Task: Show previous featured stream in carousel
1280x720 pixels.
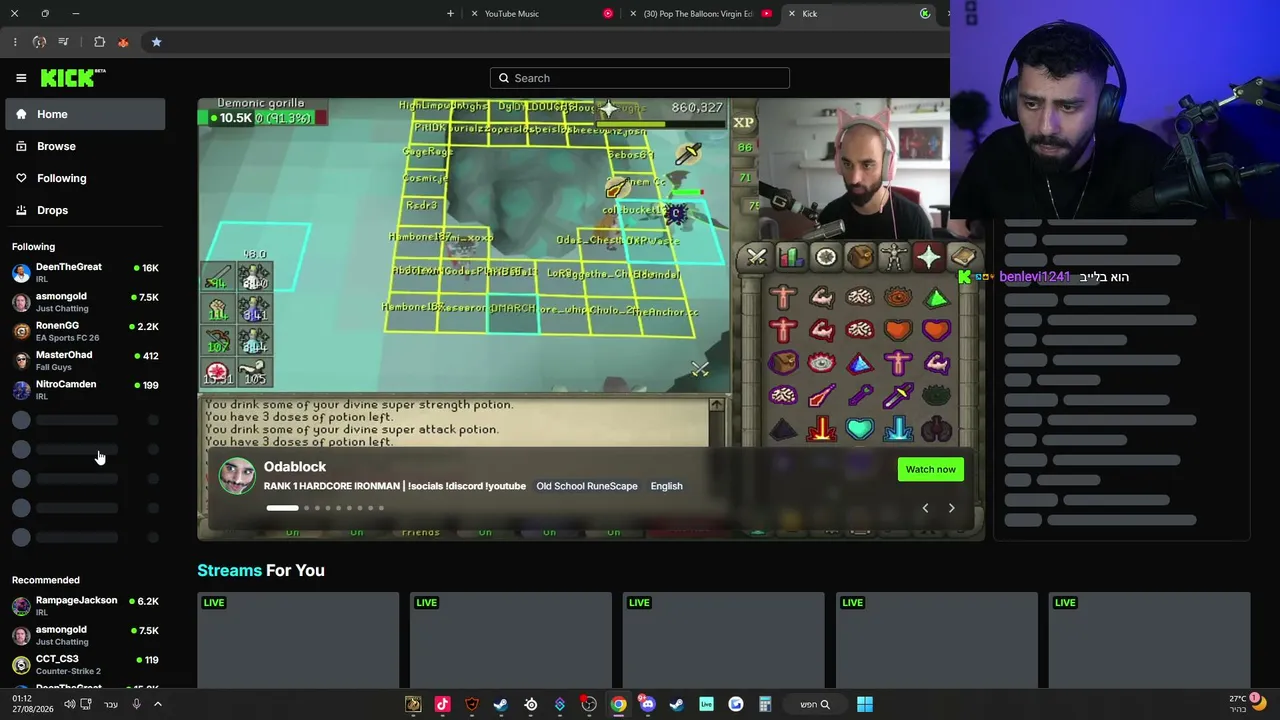Action: click(x=925, y=508)
